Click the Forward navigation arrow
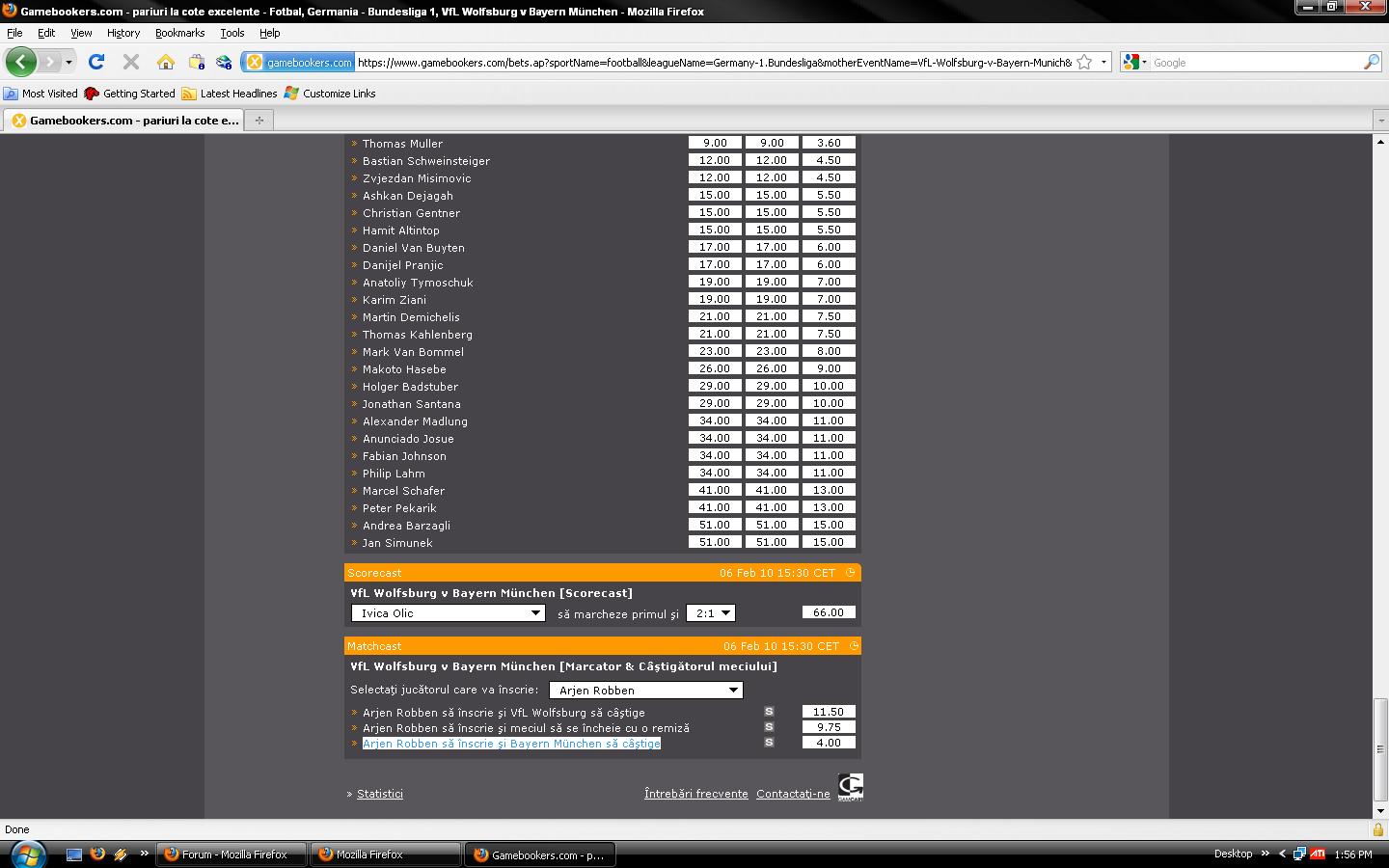 [49, 62]
